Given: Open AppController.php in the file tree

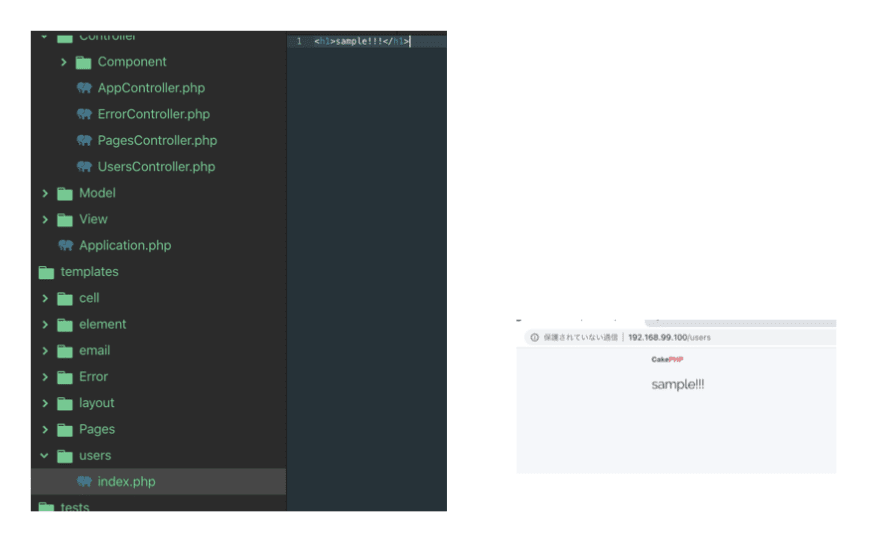Looking at the screenshot, I should click(x=151, y=88).
